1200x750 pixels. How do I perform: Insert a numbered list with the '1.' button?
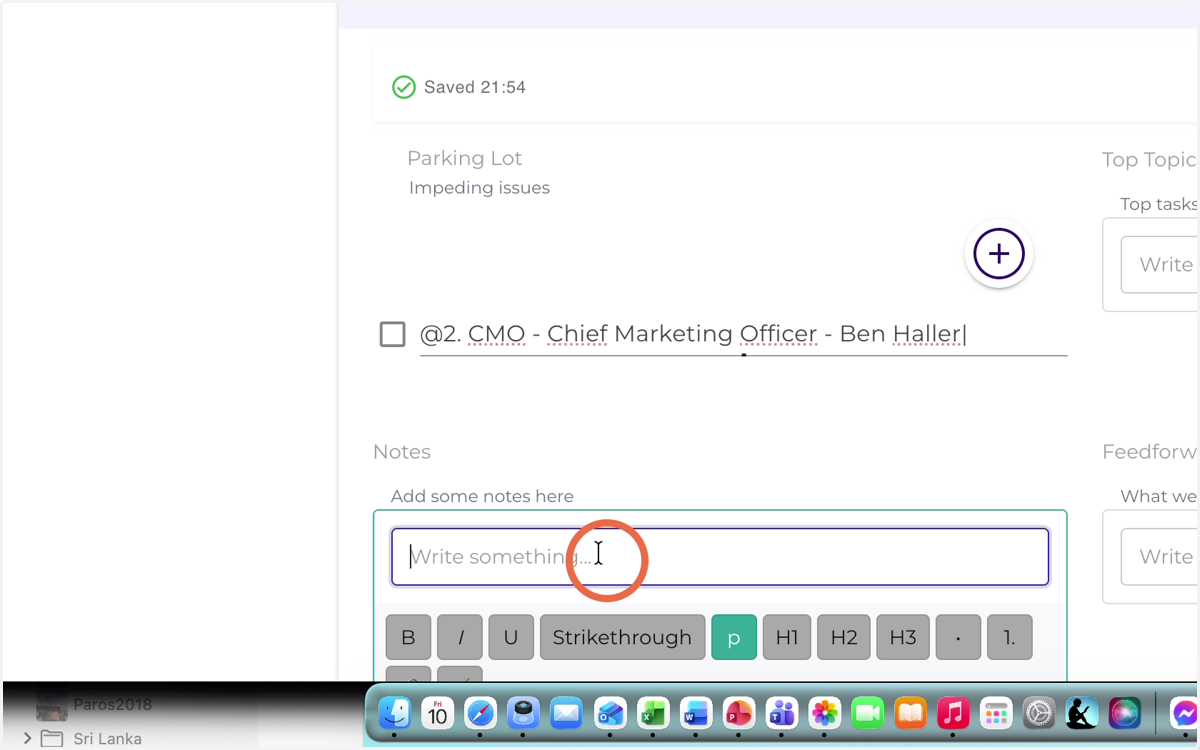point(1010,638)
